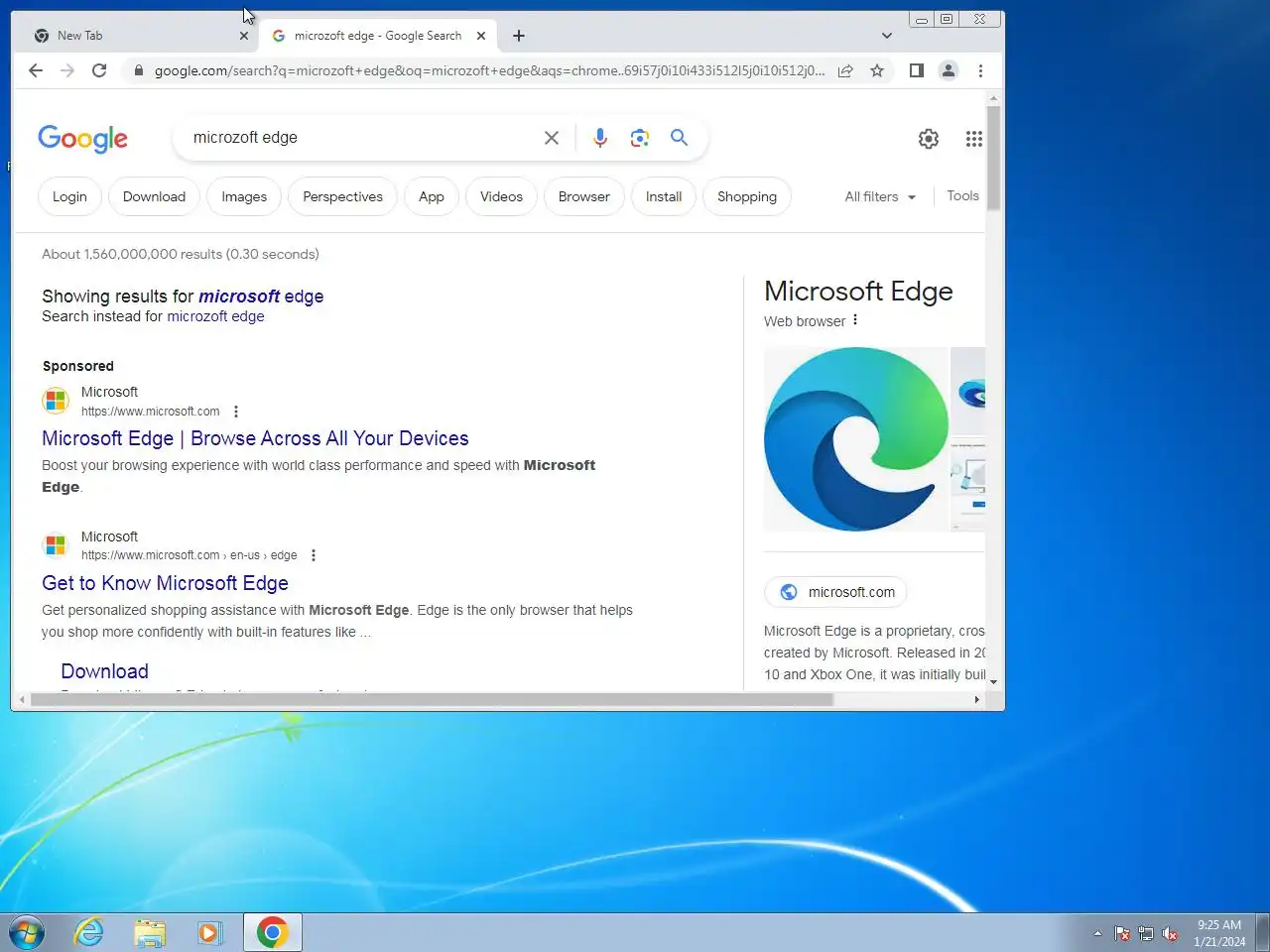1270x952 pixels.
Task: Open Chrome's three-dot menu
Action: (x=980, y=70)
